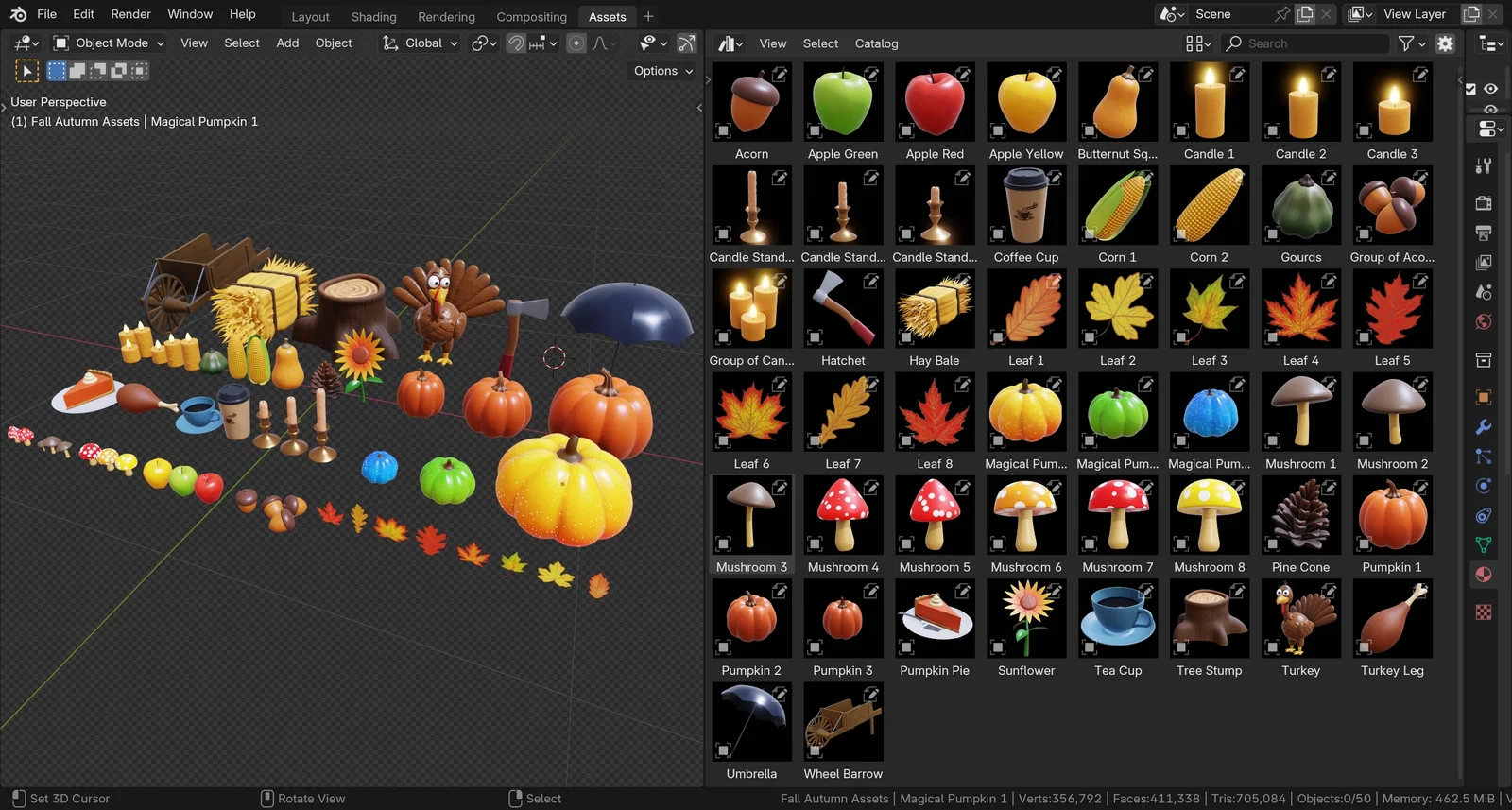
Task: Switch to the Shading workspace tab
Action: point(373,17)
